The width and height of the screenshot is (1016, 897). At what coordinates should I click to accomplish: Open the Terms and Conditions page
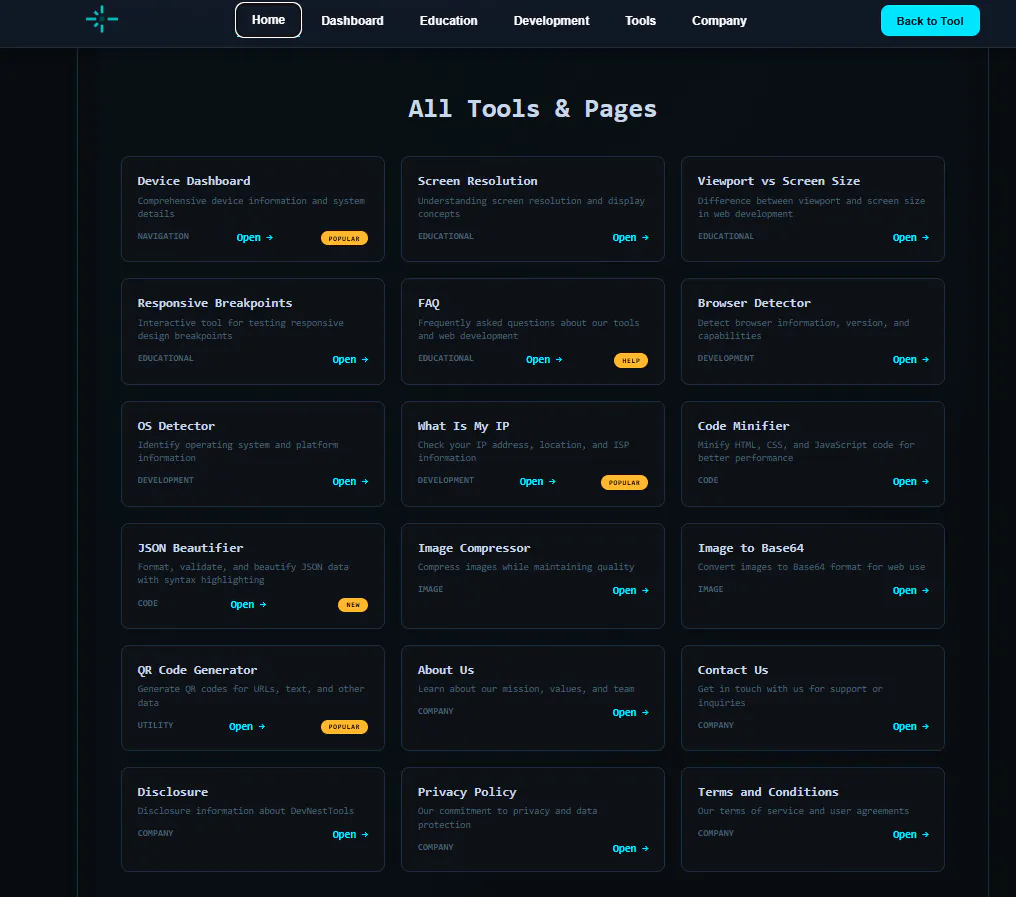point(910,835)
